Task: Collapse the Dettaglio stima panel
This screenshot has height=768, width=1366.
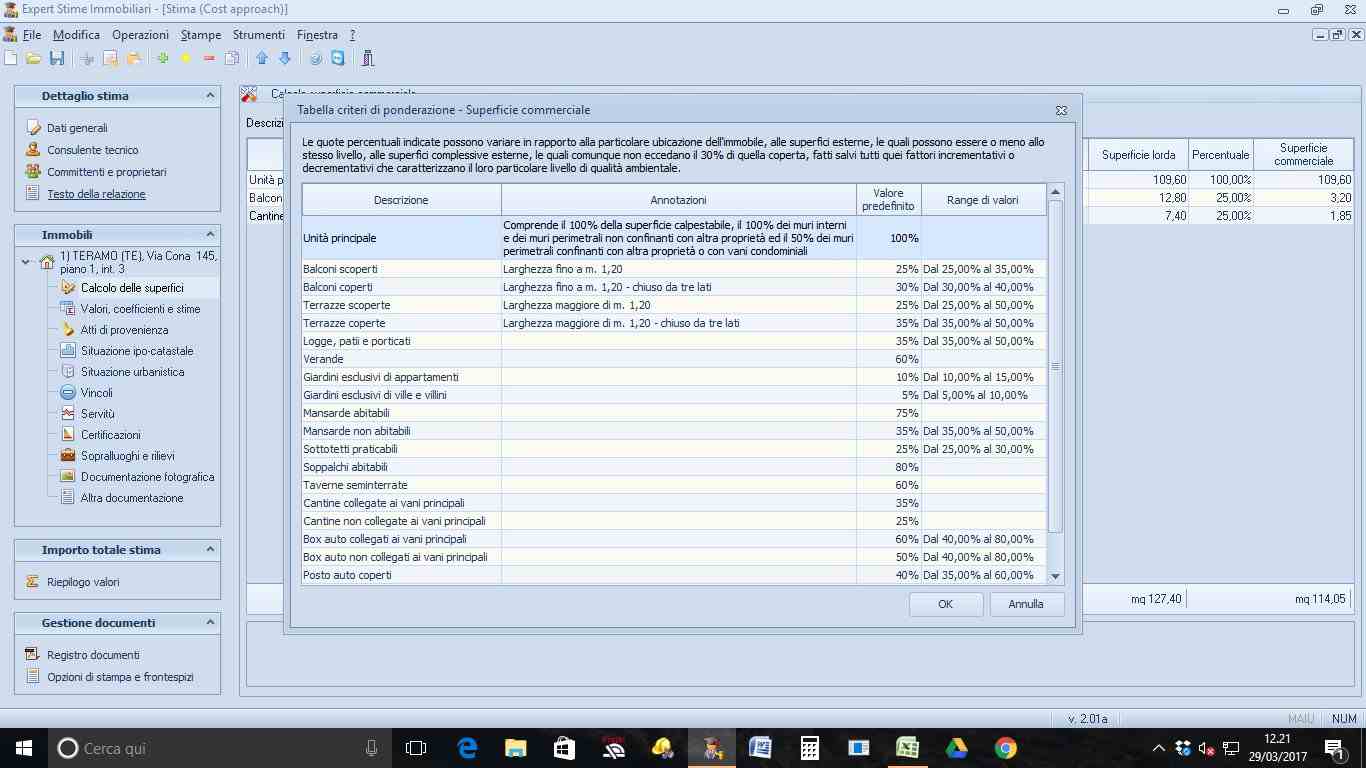Action: coord(210,96)
